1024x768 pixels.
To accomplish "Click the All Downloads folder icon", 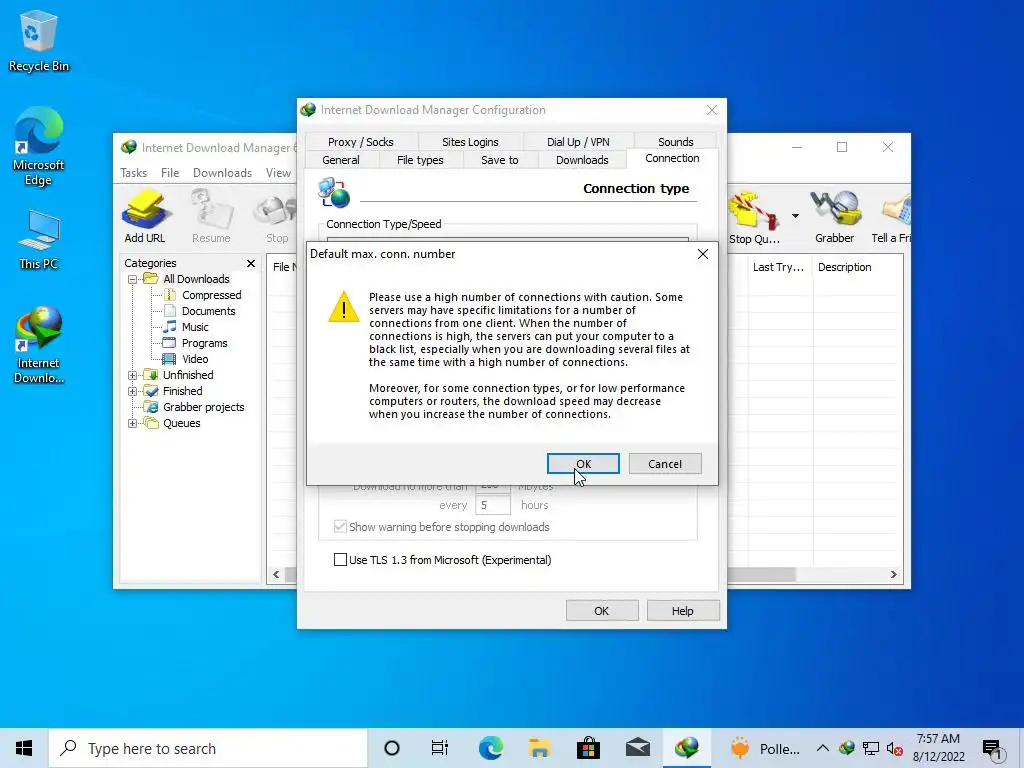I will [x=151, y=279].
